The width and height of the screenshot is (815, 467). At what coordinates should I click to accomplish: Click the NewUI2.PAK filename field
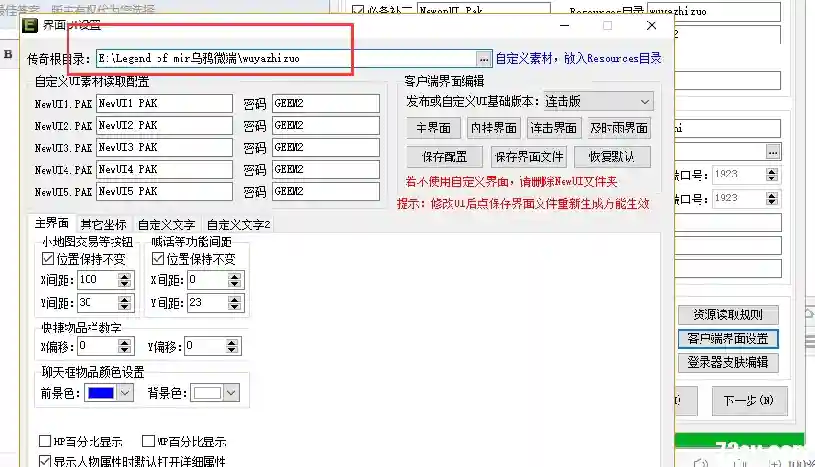[x=164, y=125]
